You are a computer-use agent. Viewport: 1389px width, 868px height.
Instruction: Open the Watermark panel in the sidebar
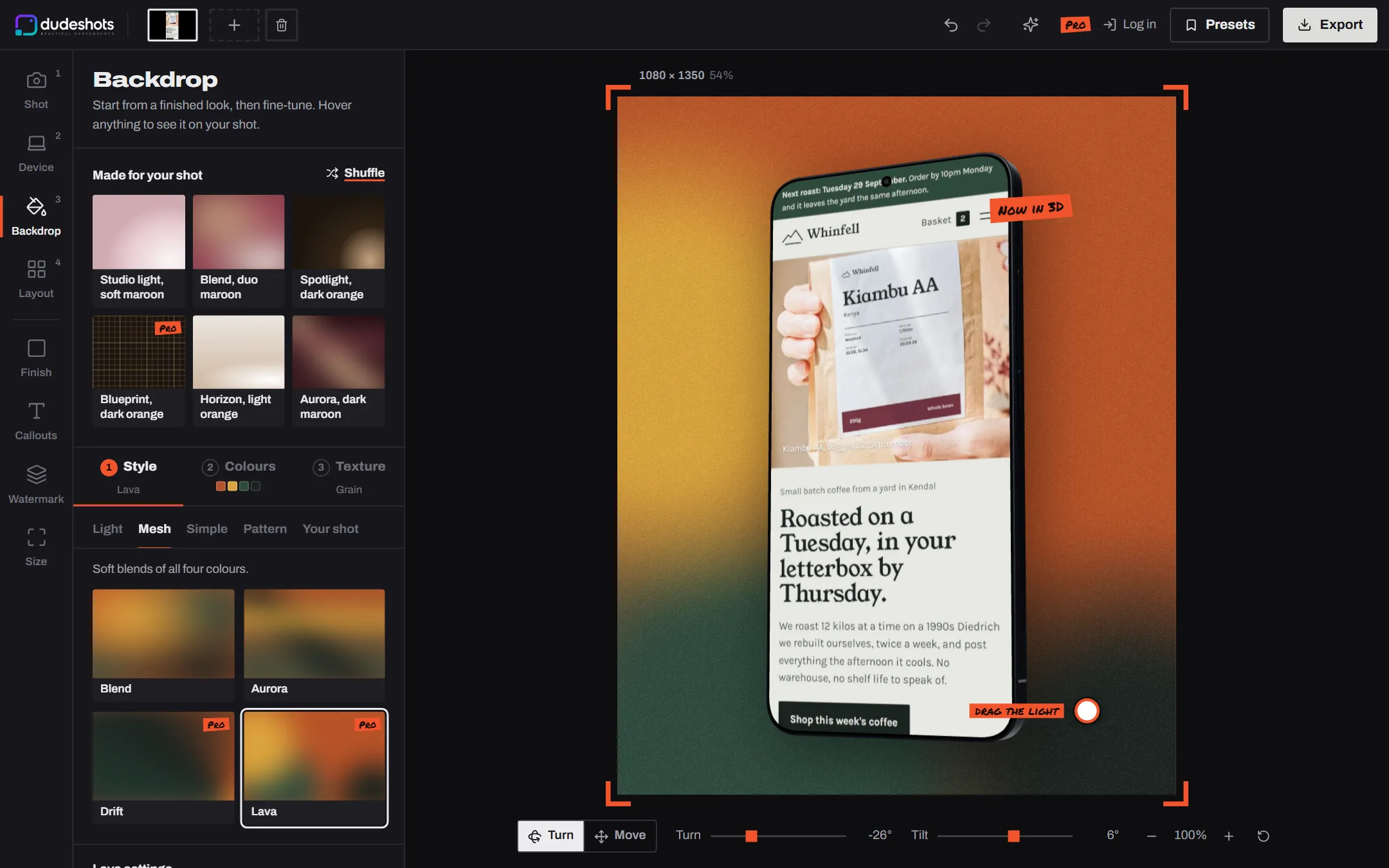(36, 484)
